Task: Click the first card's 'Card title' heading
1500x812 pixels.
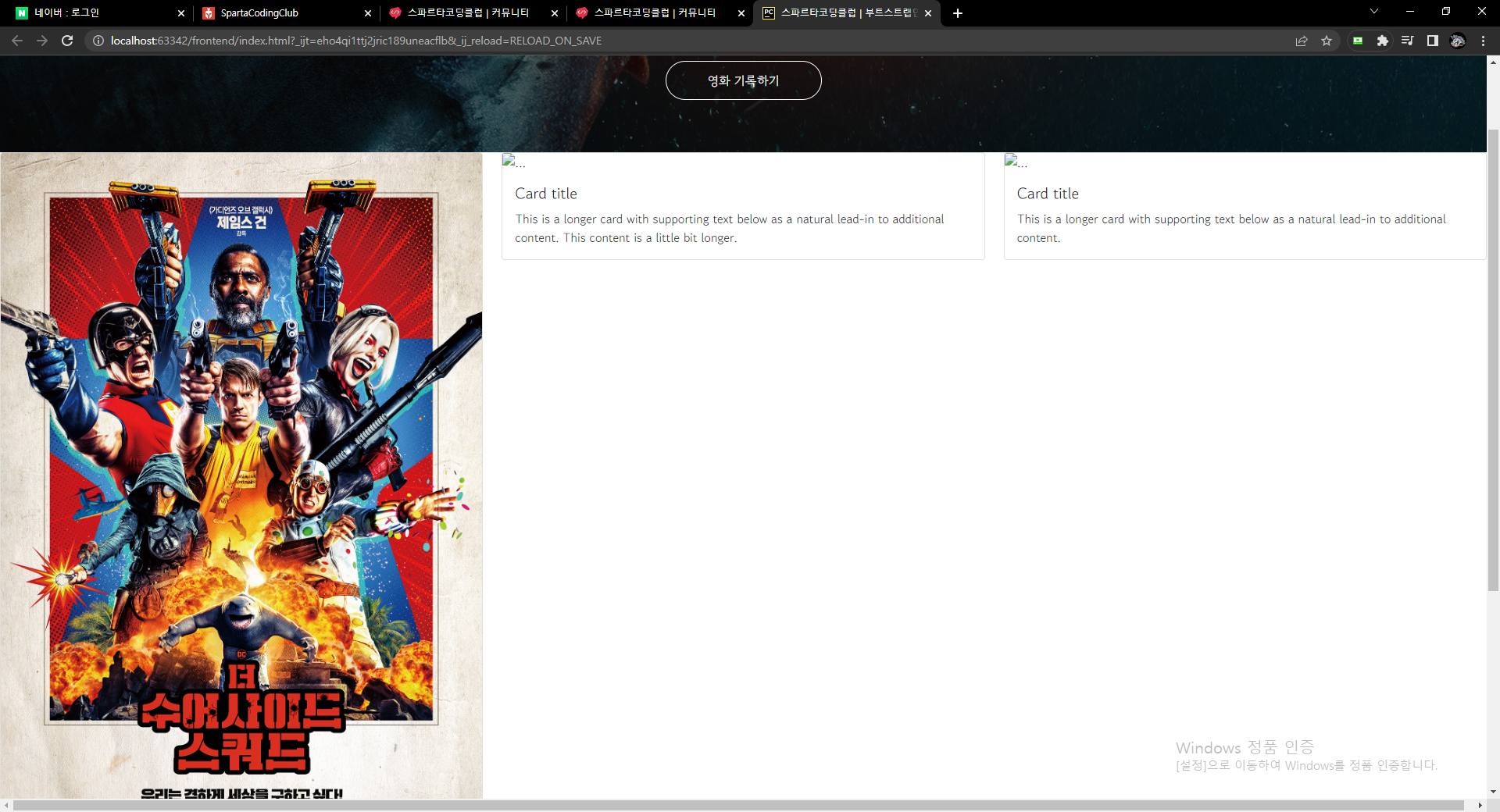Action: 546,194
